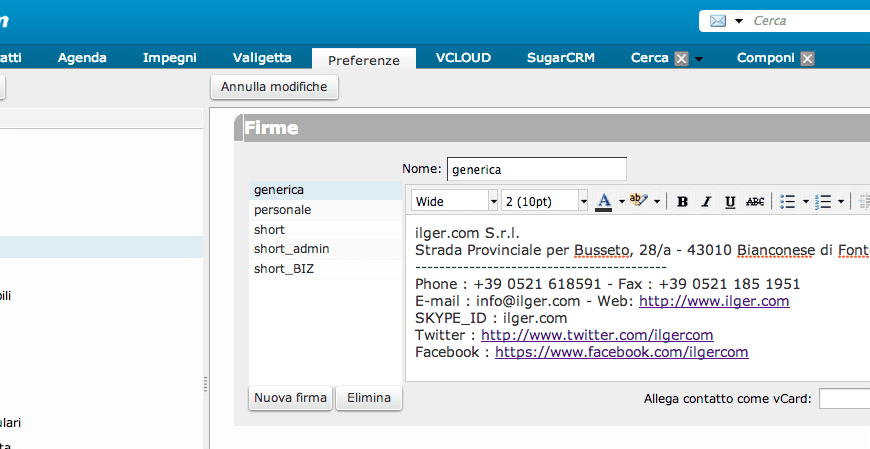Expand the Cerca tab dropdown arrow
Image resolution: width=870 pixels, height=449 pixels.
(x=699, y=59)
